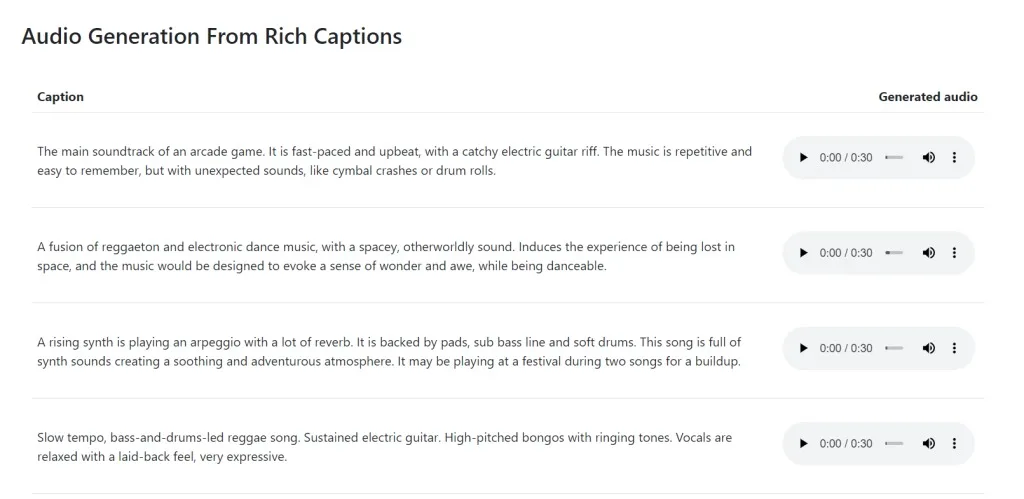Screen dimensions: 1024x499
Task: Click the rising synth audio progress bar
Action: [x=894, y=348]
